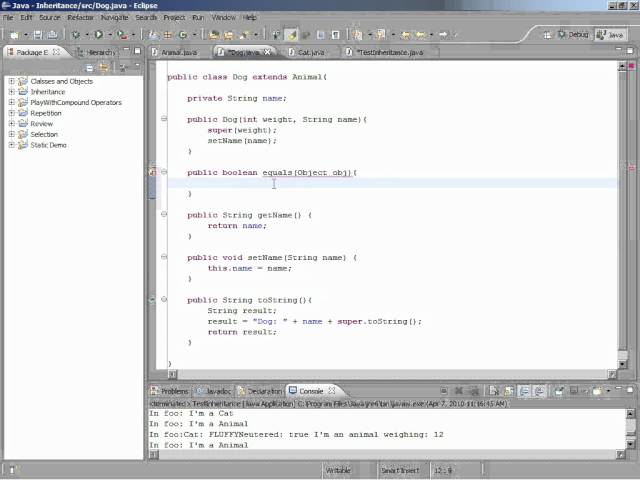The width and height of the screenshot is (640, 480).
Task: Click the New file toolbar icon
Action: pyautogui.click(x=14, y=35)
